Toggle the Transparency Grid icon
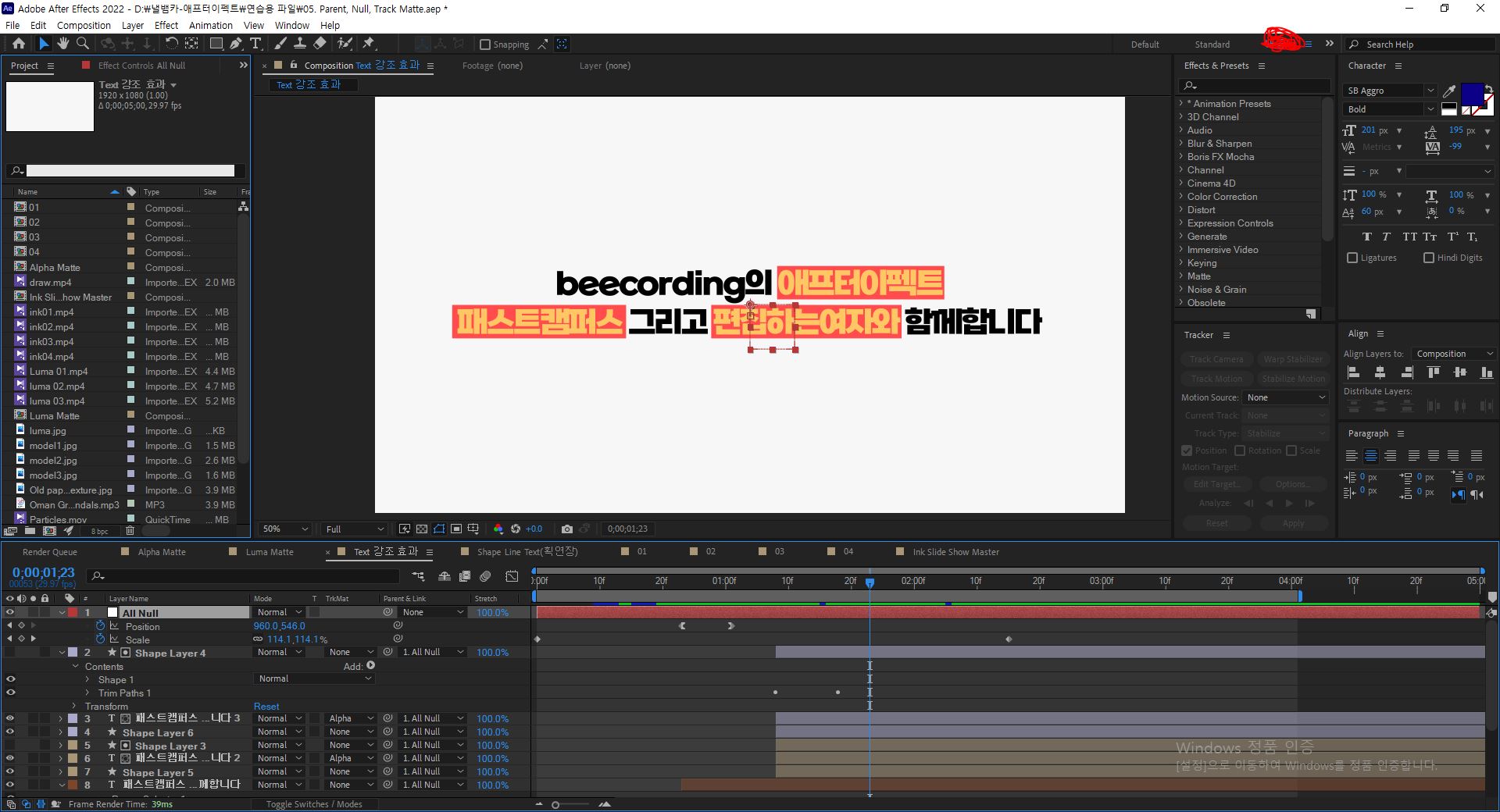The image size is (1500, 812). (x=422, y=529)
